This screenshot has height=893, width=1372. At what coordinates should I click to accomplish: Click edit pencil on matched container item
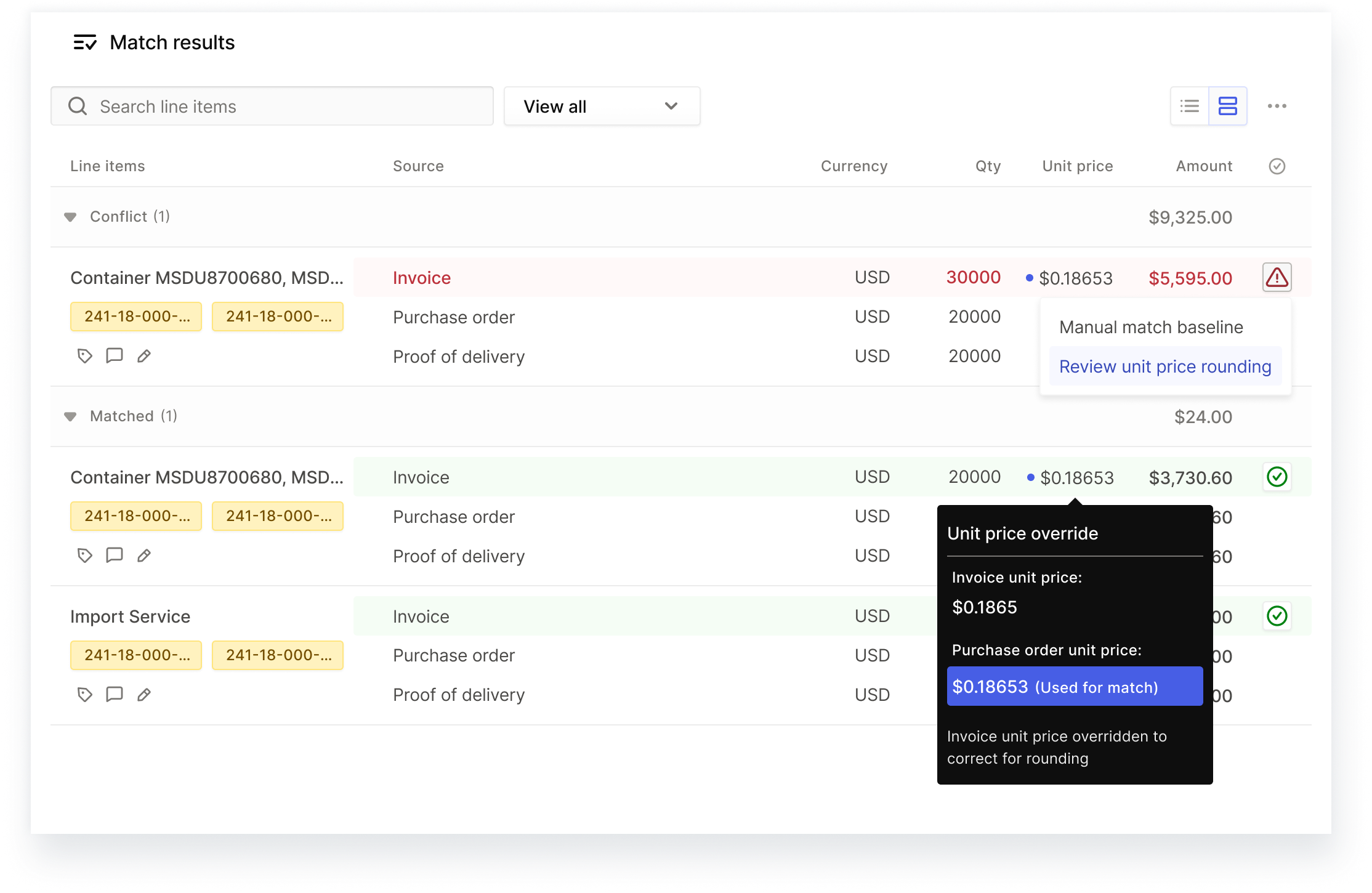coord(143,556)
